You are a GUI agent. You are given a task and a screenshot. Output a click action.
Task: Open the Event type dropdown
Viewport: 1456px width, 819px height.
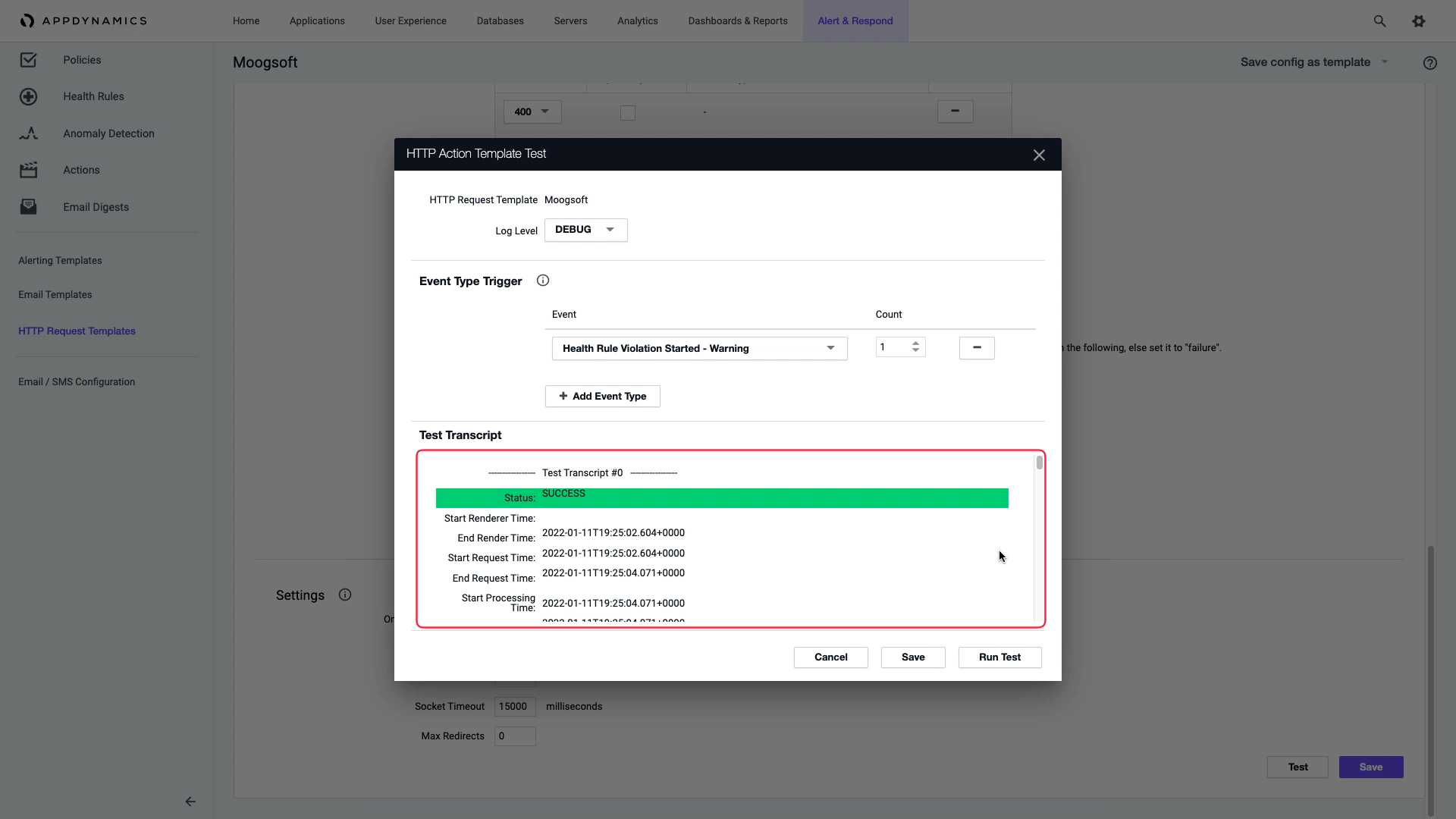(x=699, y=349)
